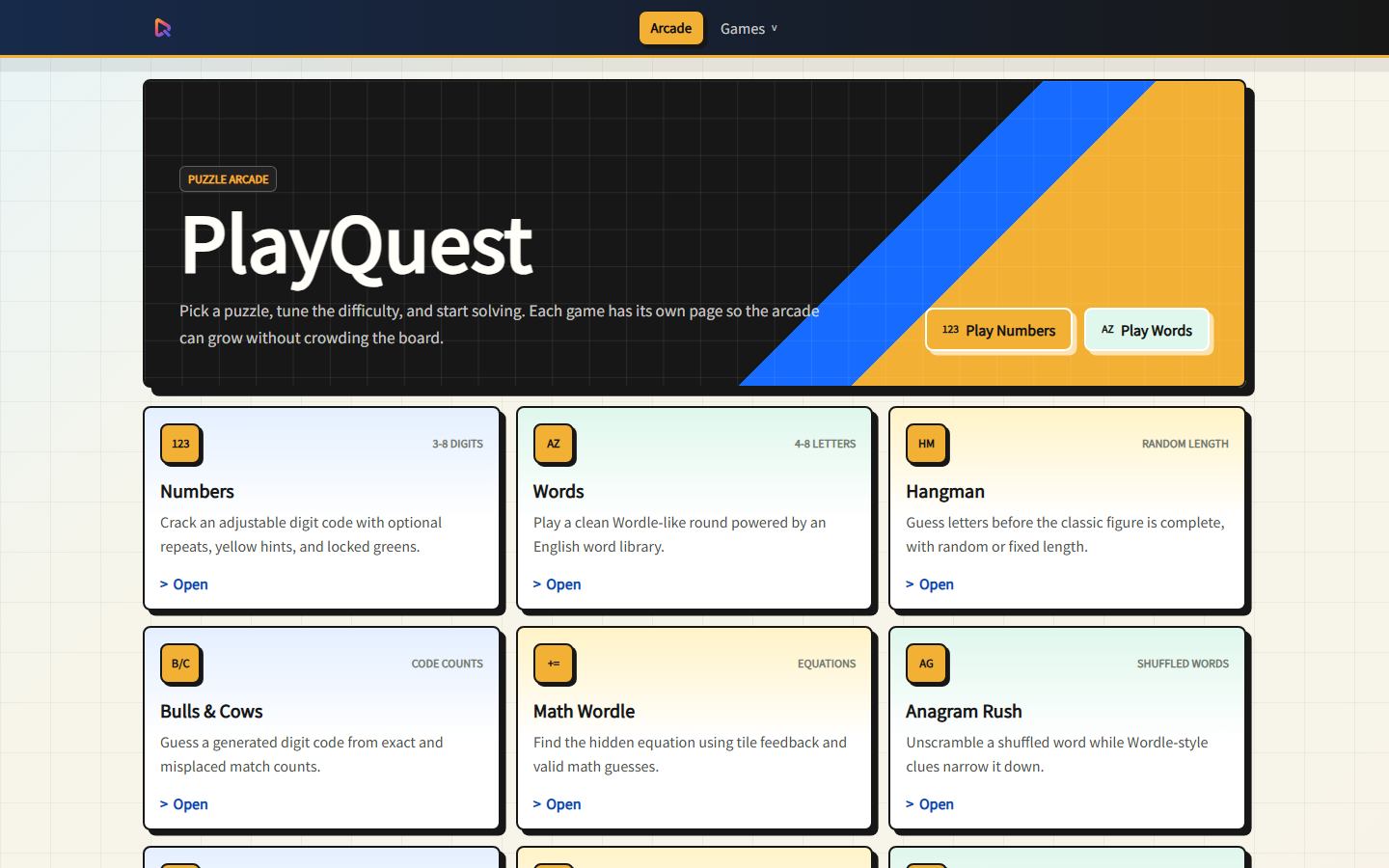Click the Anagram Rush card title
Screen dimensions: 1389x868
pos(964,711)
